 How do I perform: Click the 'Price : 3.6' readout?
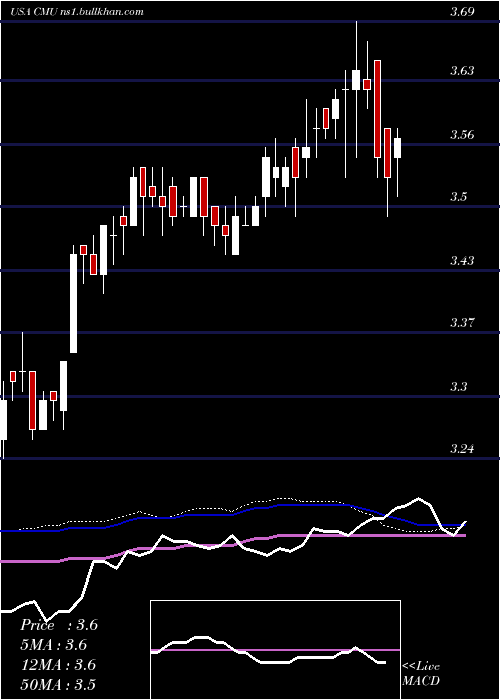coord(58,625)
